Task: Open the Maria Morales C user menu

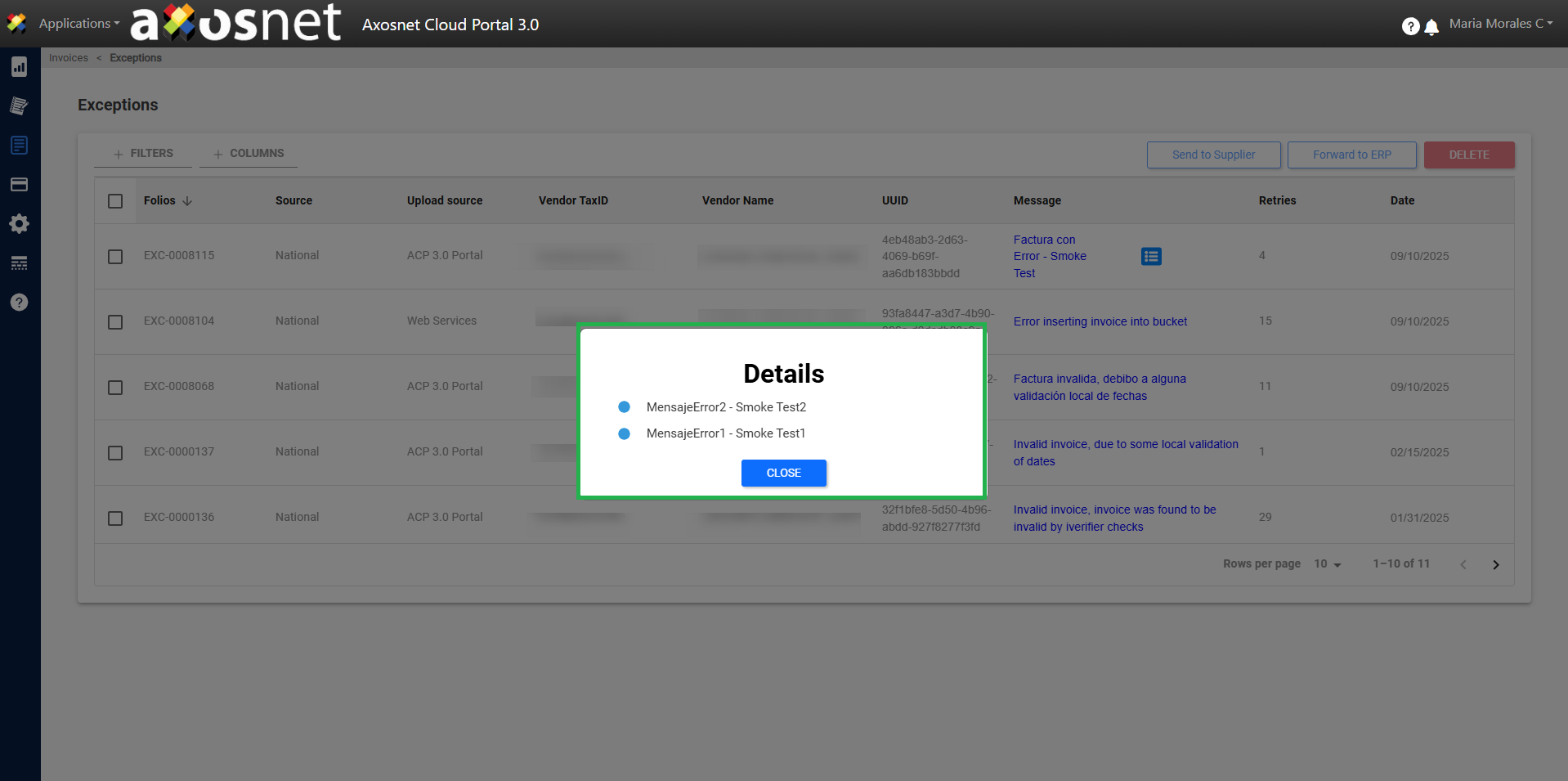Action: [x=1500, y=24]
